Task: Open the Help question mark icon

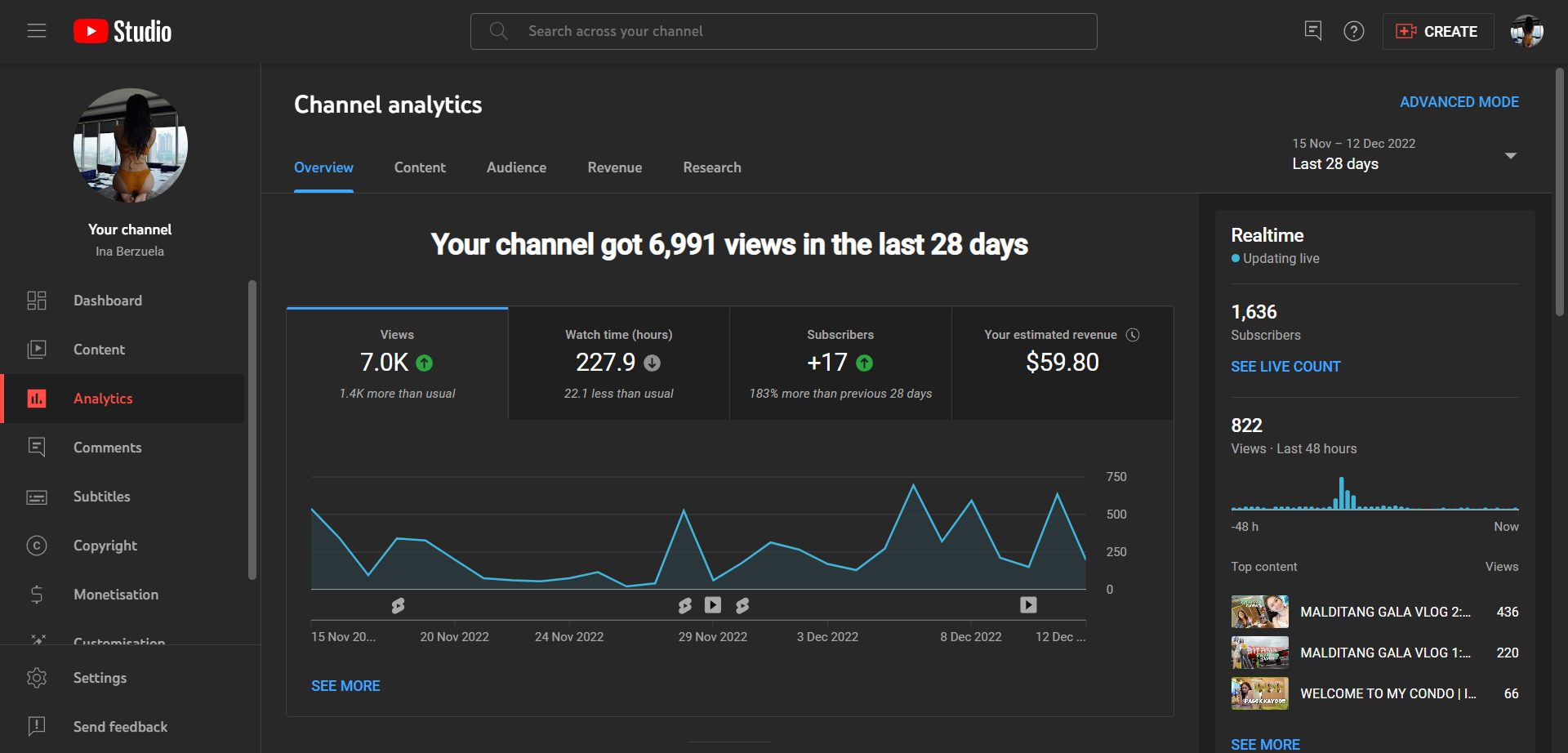Action: (x=1354, y=31)
